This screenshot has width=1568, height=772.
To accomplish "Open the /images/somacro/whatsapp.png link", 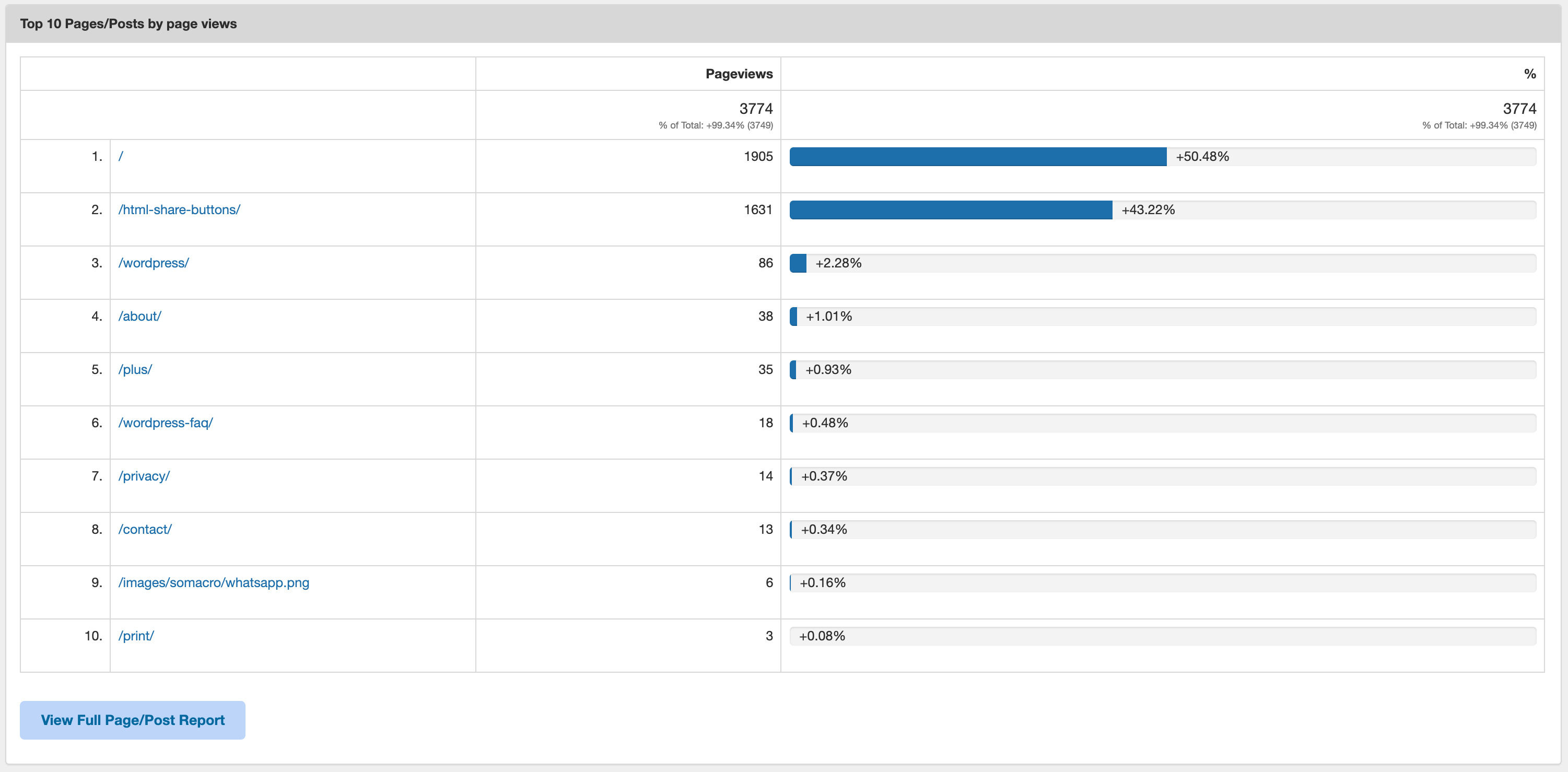I will [214, 582].
